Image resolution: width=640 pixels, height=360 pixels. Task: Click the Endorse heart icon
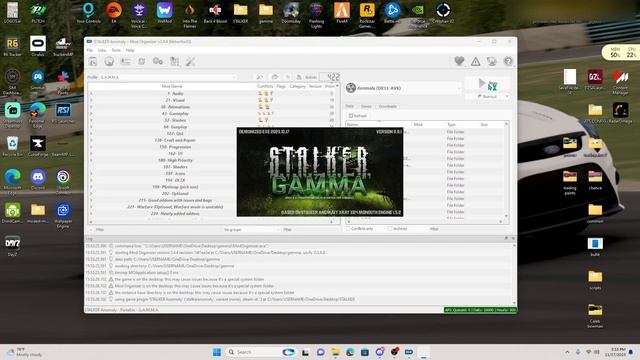point(459,61)
